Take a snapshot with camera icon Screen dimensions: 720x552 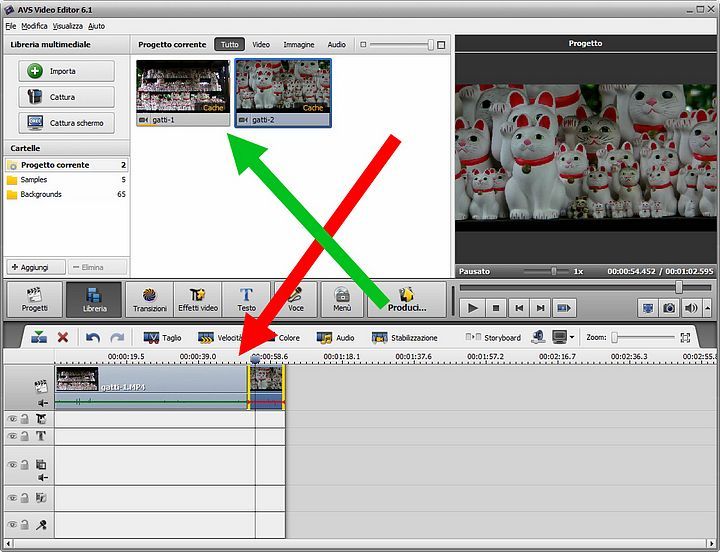[x=669, y=308]
